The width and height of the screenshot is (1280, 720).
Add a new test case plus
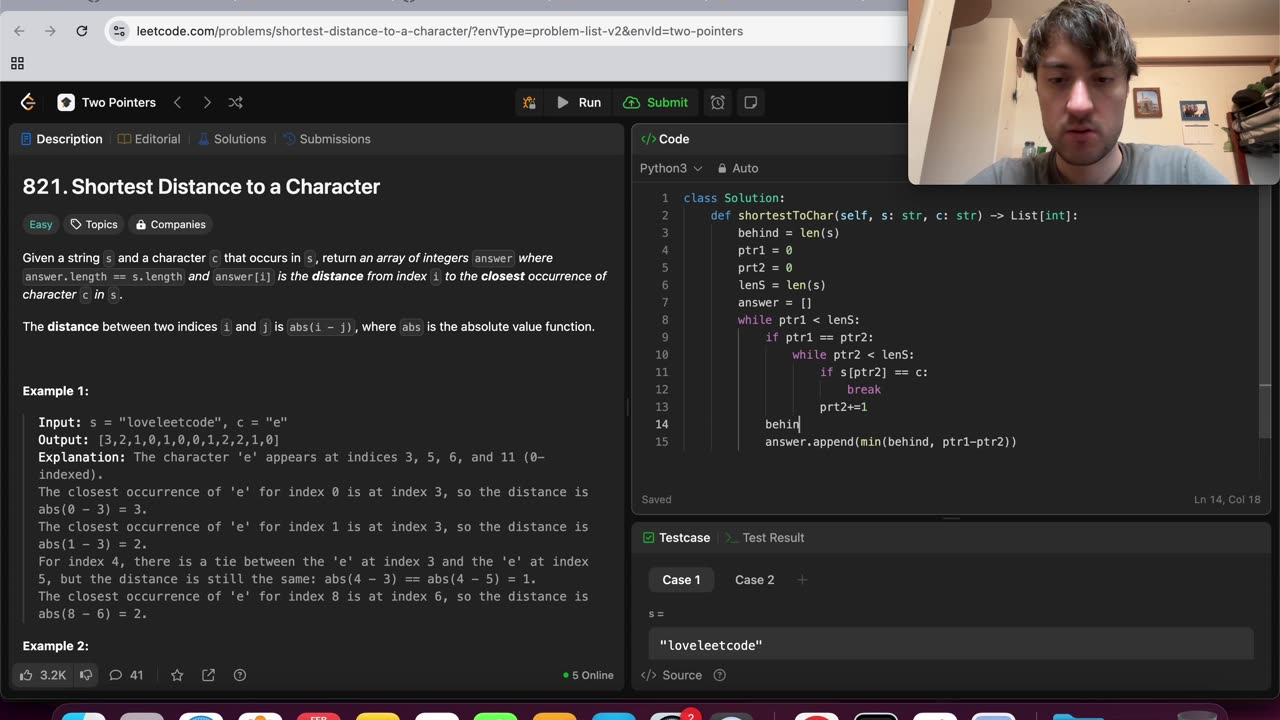801,580
